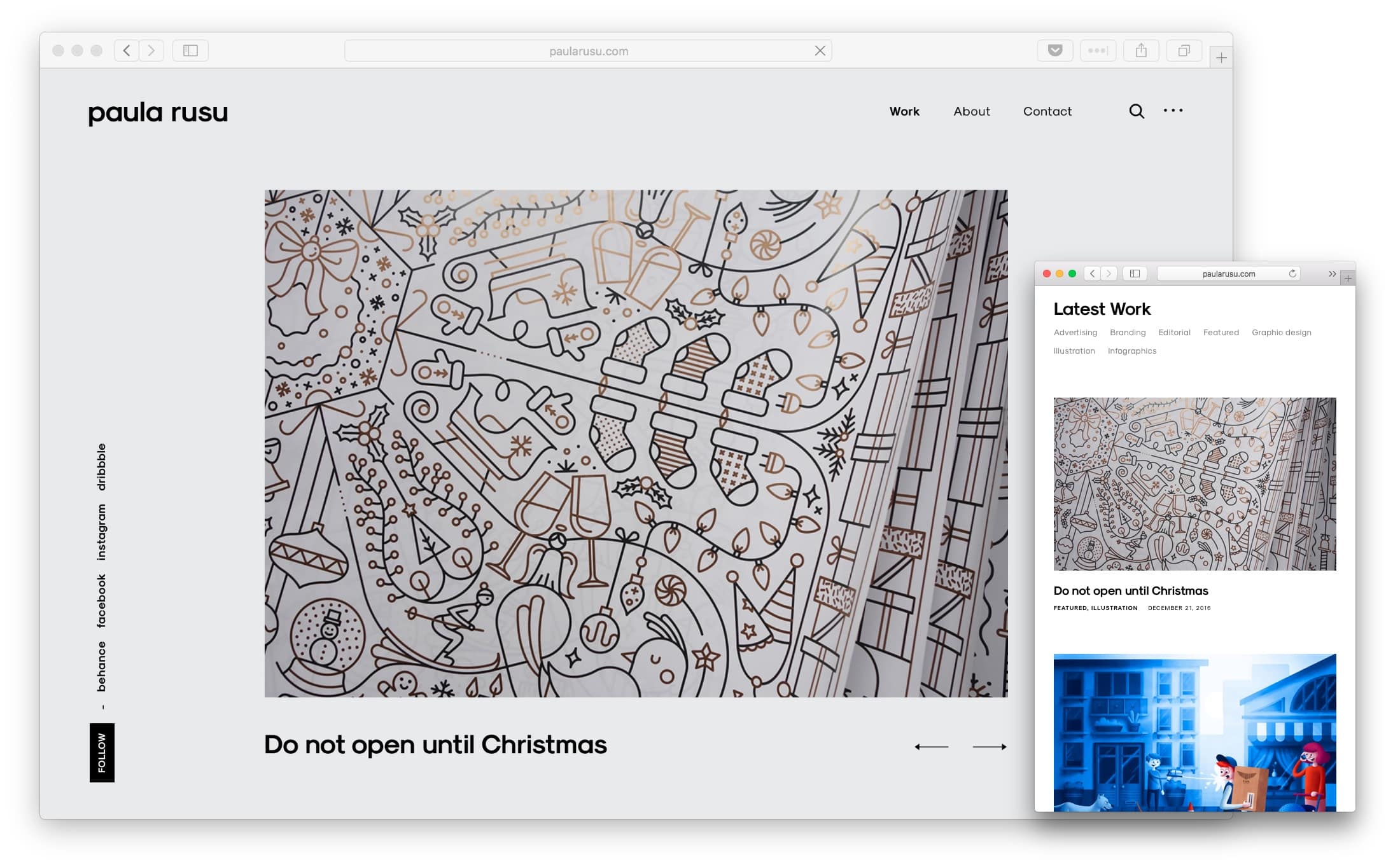Open the three-dots more menu in header
The image size is (1400, 867).
(1172, 111)
